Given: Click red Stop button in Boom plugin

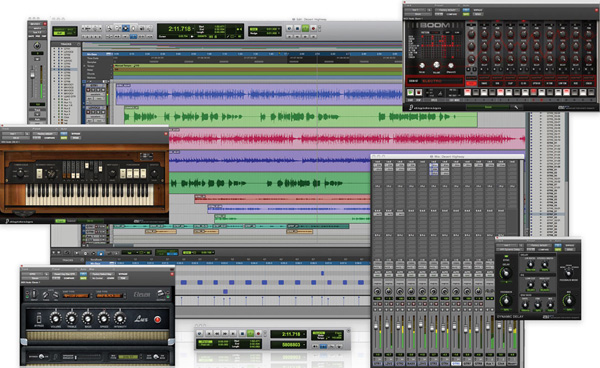Looking at the screenshot, I should click(x=419, y=93).
